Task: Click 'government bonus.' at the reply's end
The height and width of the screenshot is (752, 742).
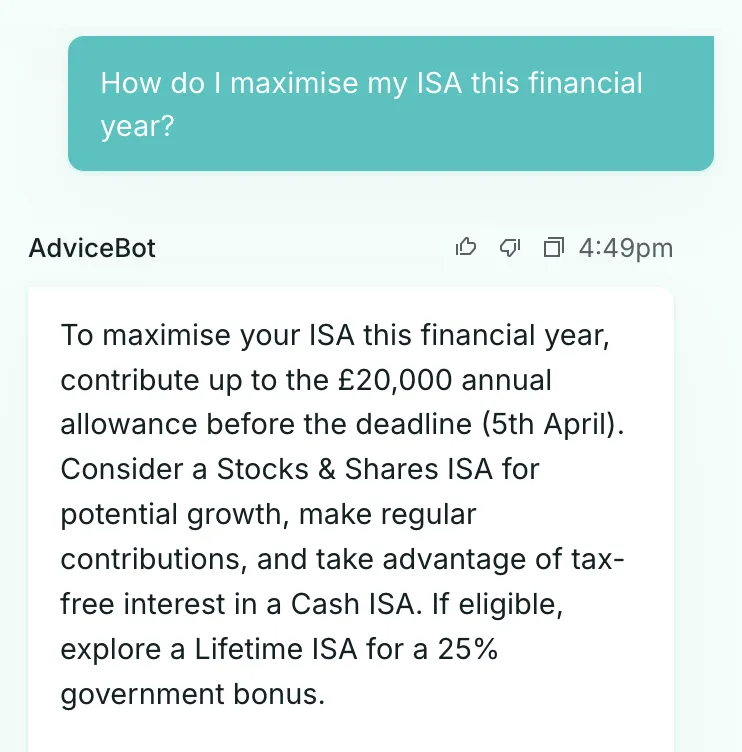Action: pos(193,693)
